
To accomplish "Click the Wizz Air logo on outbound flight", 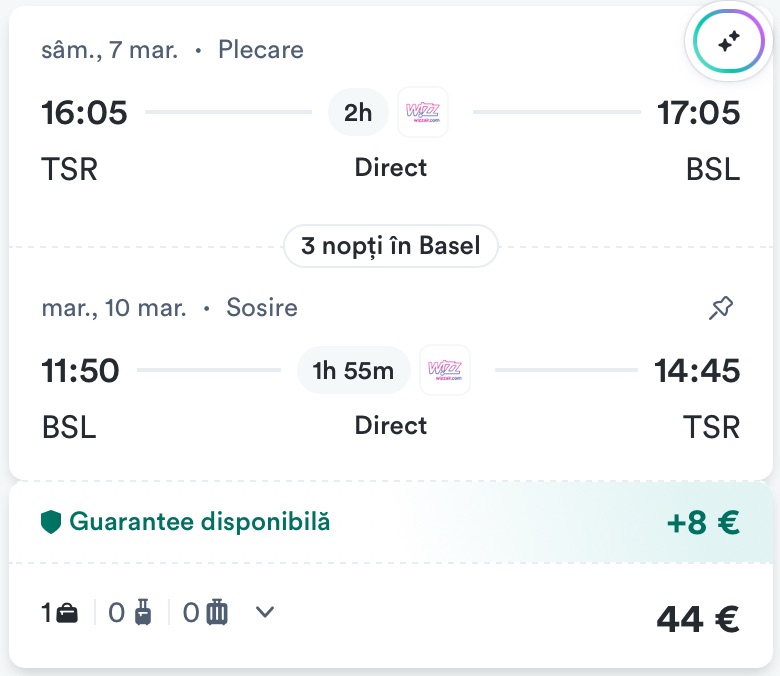I will pos(422,113).
